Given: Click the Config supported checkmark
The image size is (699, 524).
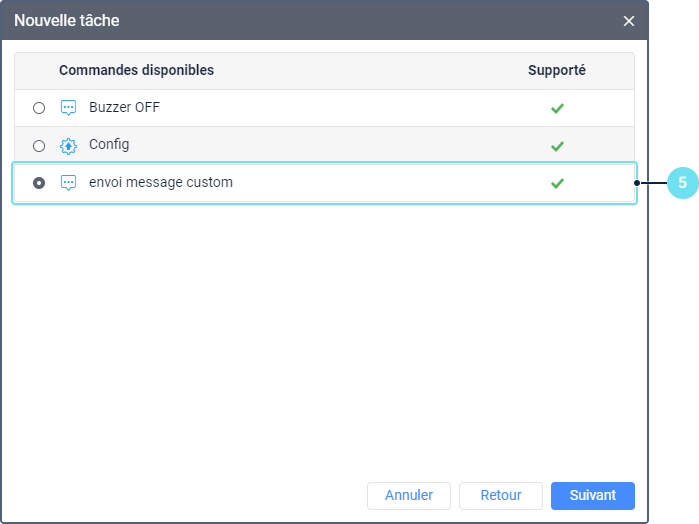Looking at the screenshot, I should pos(557,146).
